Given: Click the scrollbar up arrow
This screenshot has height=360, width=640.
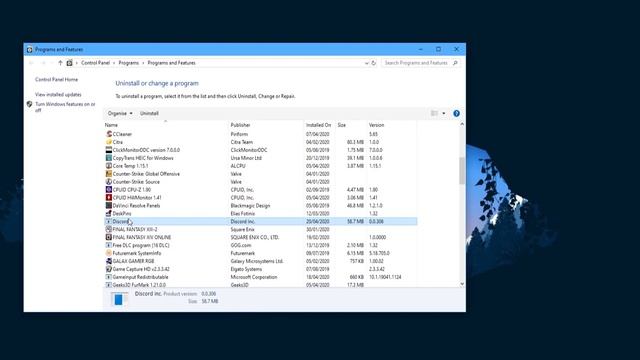Looking at the screenshot, I should [462, 124].
